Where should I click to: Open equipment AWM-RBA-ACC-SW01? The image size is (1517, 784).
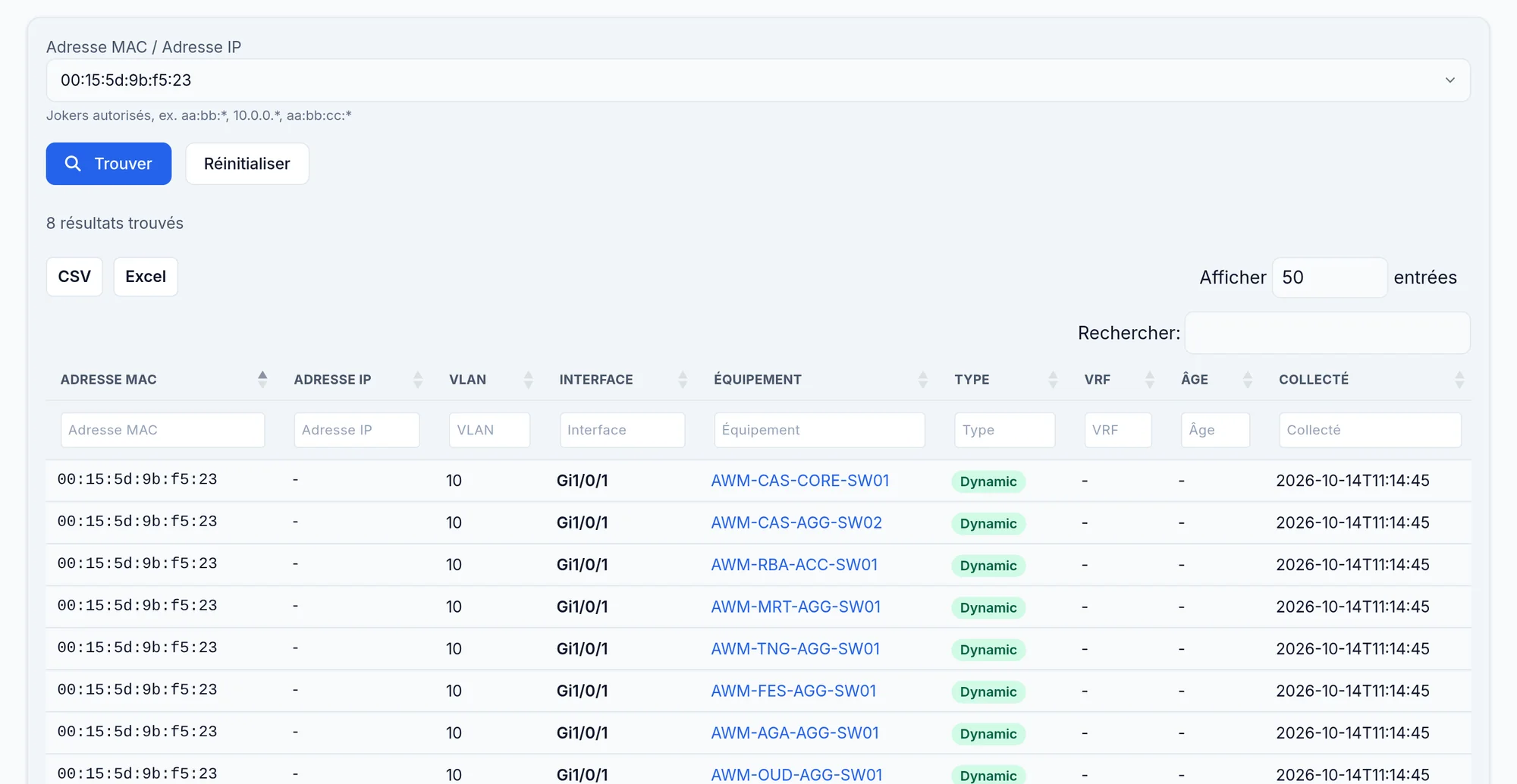click(794, 565)
